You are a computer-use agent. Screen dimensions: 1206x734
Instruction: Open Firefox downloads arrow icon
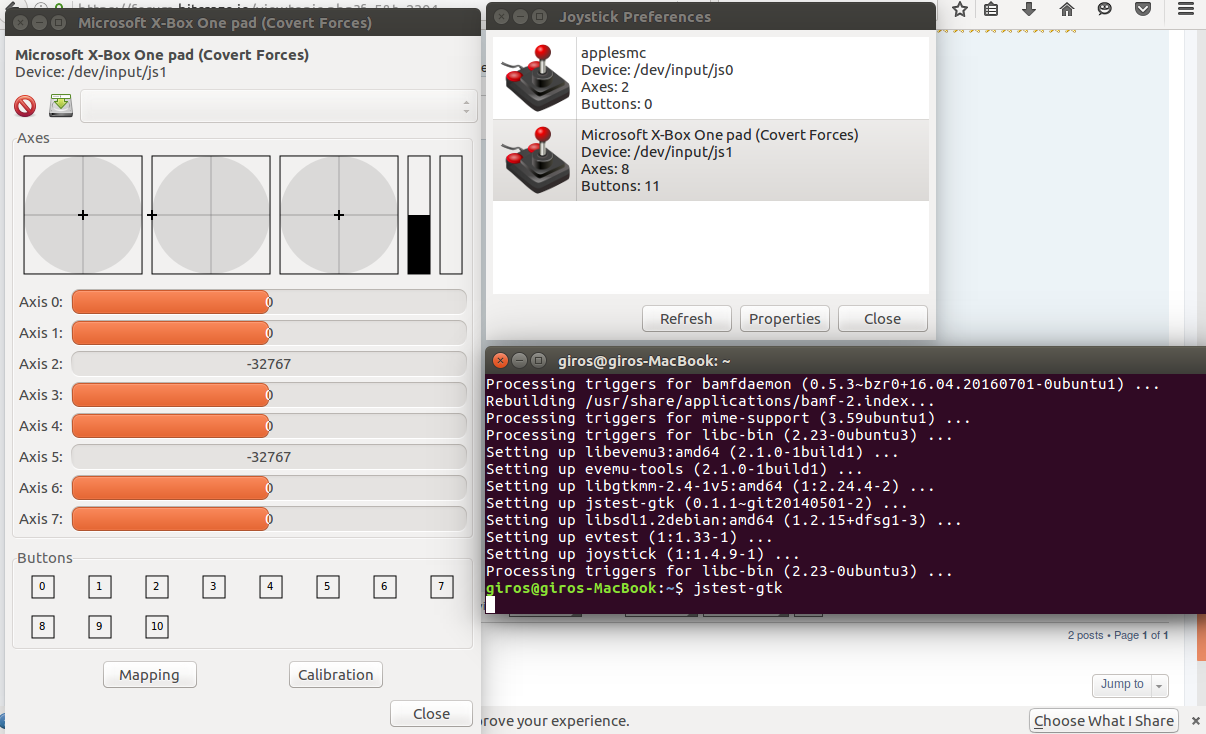click(1029, 10)
